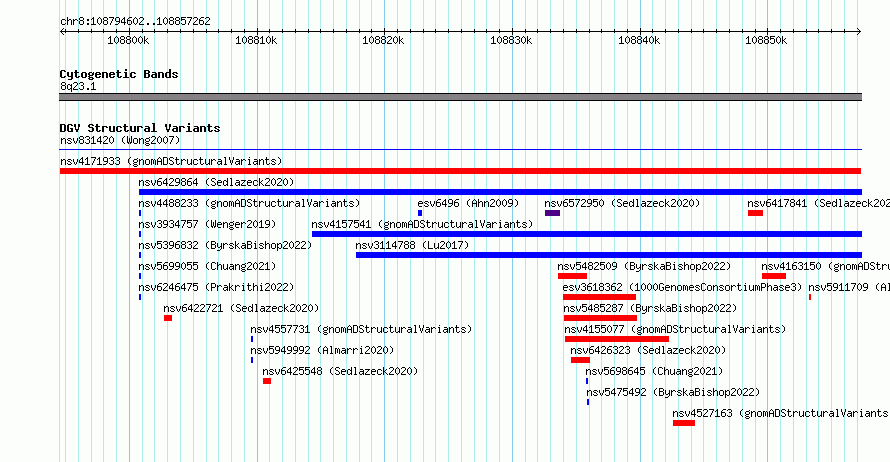Open the nsv5911709 label
Image resolution: width=890 pixels, height=462 pixels.
(x=849, y=287)
